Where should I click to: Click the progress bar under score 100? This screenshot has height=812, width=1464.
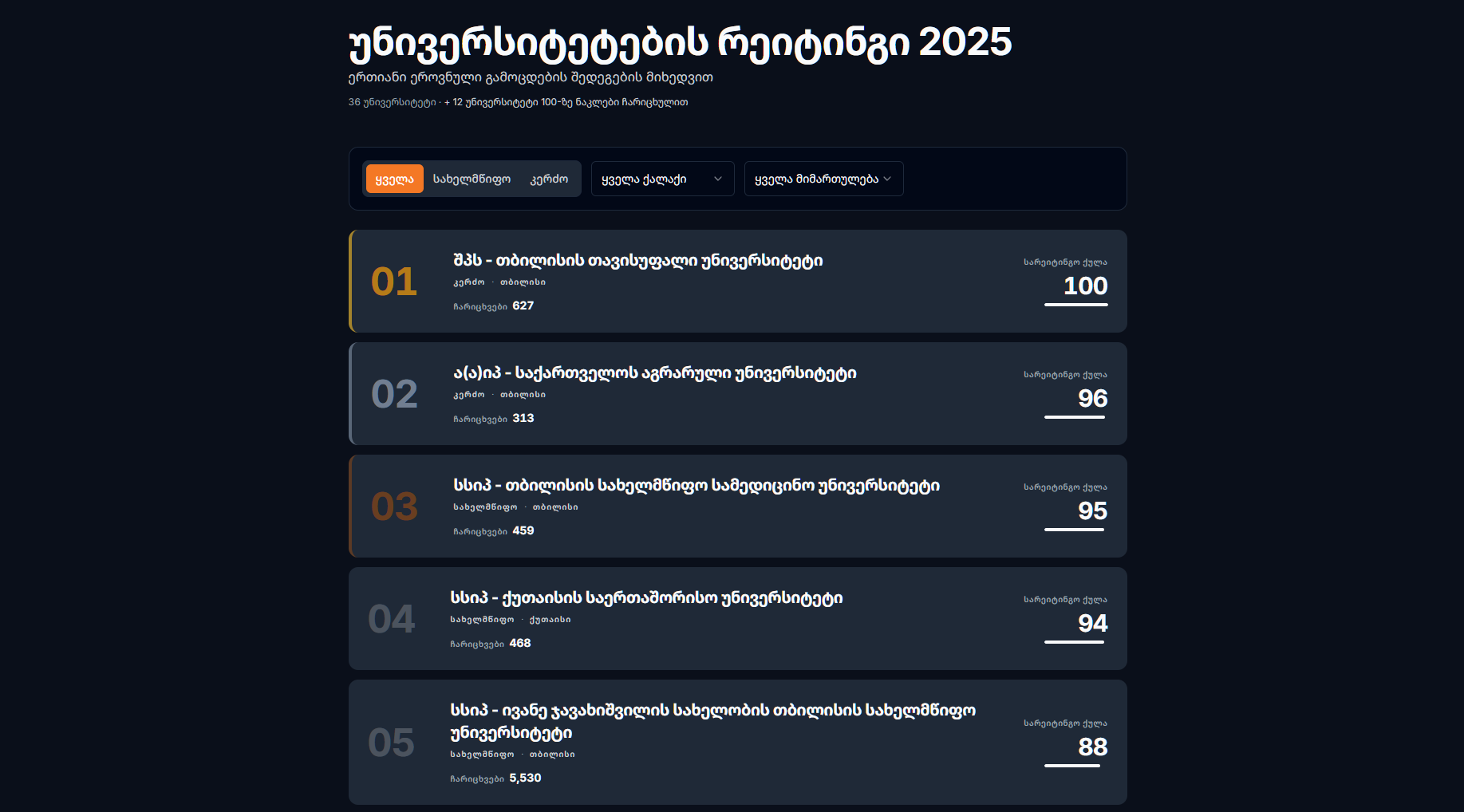point(1075,305)
